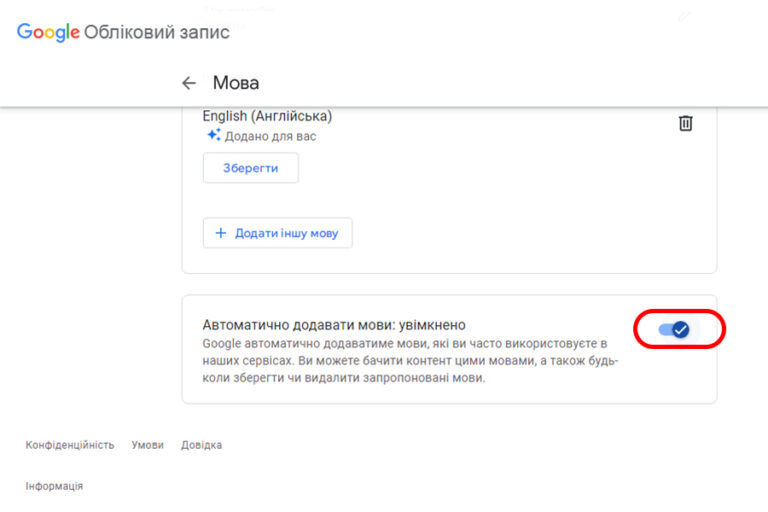768x512 pixels.
Task: Open the Конфіденційність footer link
Action: coord(70,445)
